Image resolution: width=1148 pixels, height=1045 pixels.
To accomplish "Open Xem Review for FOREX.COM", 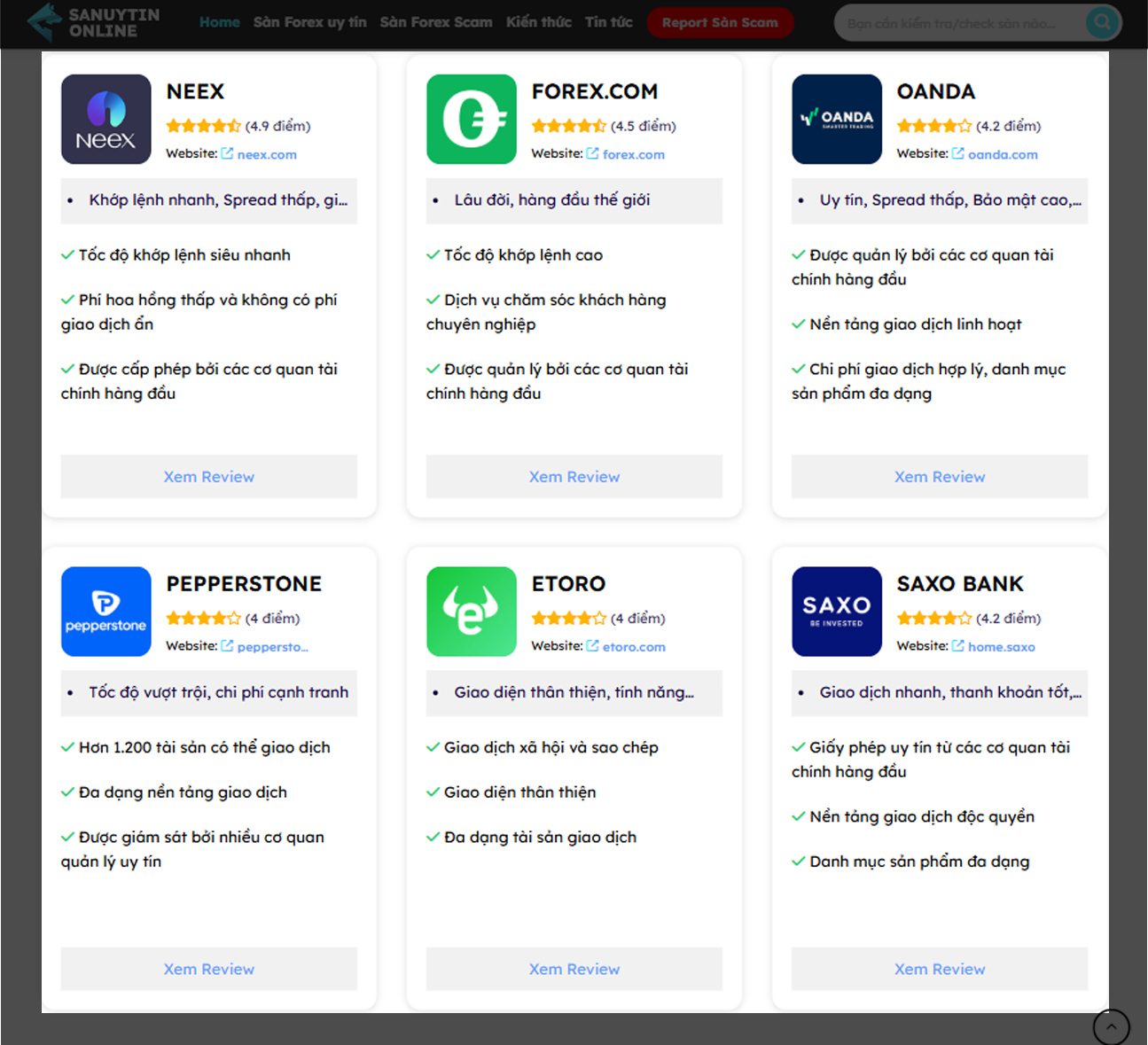I will pyautogui.click(x=574, y=477).
